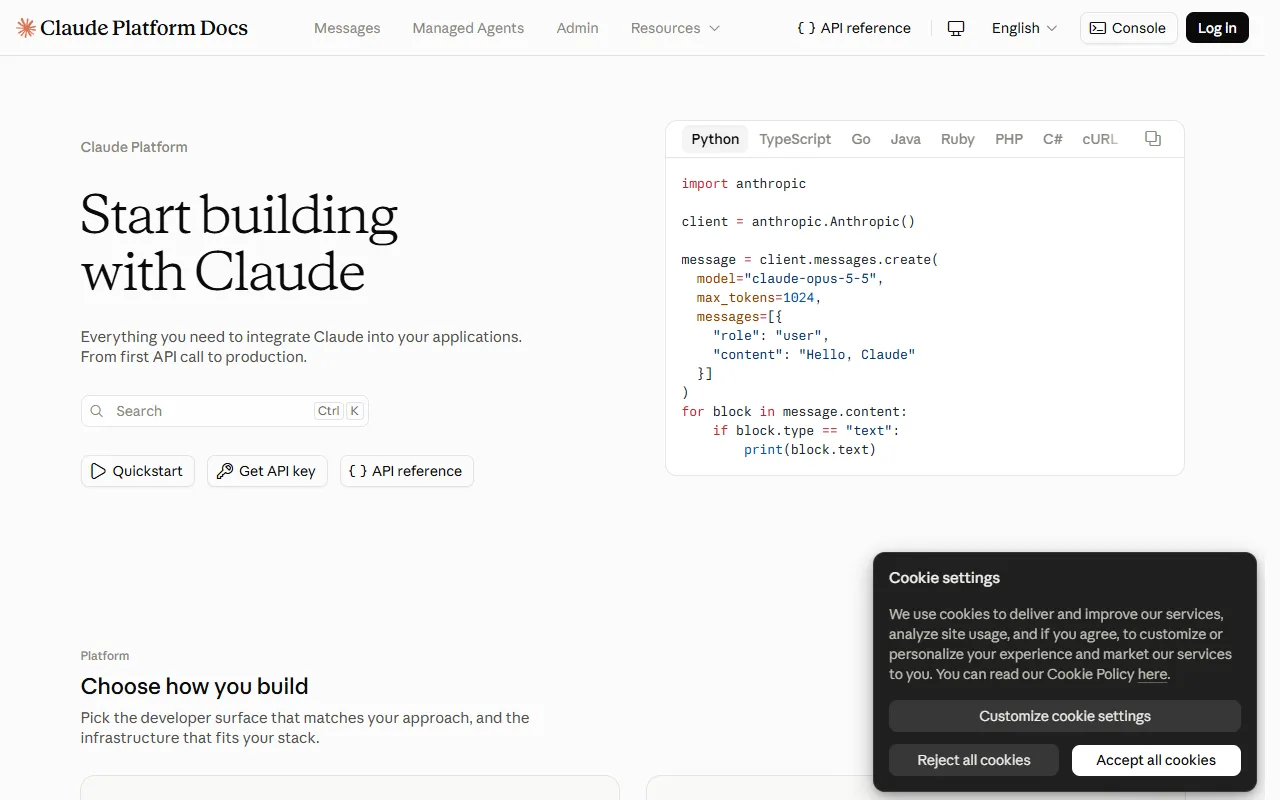Select the Python code tab
This screenshot has height=800, width=1280.
pyautogui.click(x=715, y=139)
